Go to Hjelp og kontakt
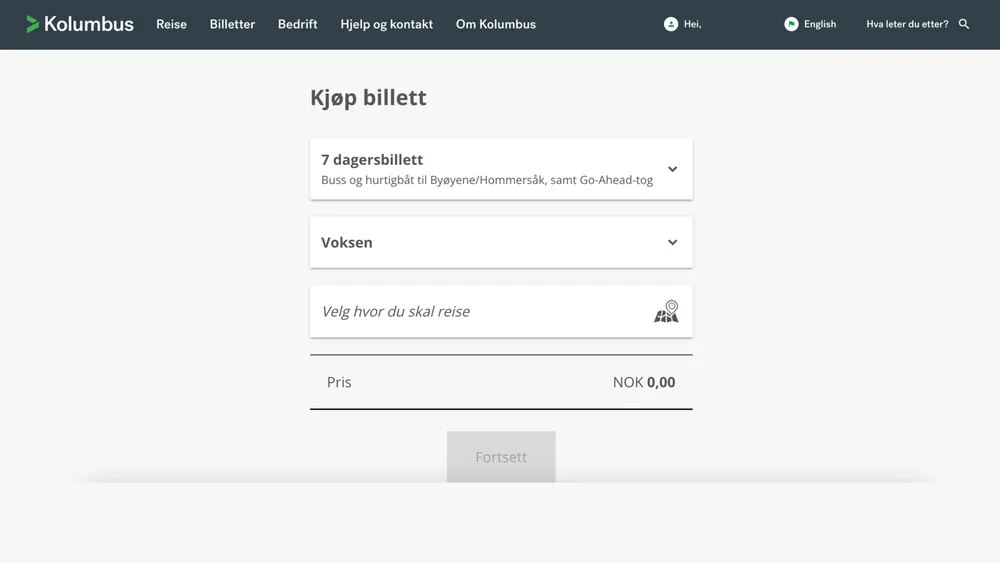The width and height of the screenshot is (1000, 563). pos(386,24)
